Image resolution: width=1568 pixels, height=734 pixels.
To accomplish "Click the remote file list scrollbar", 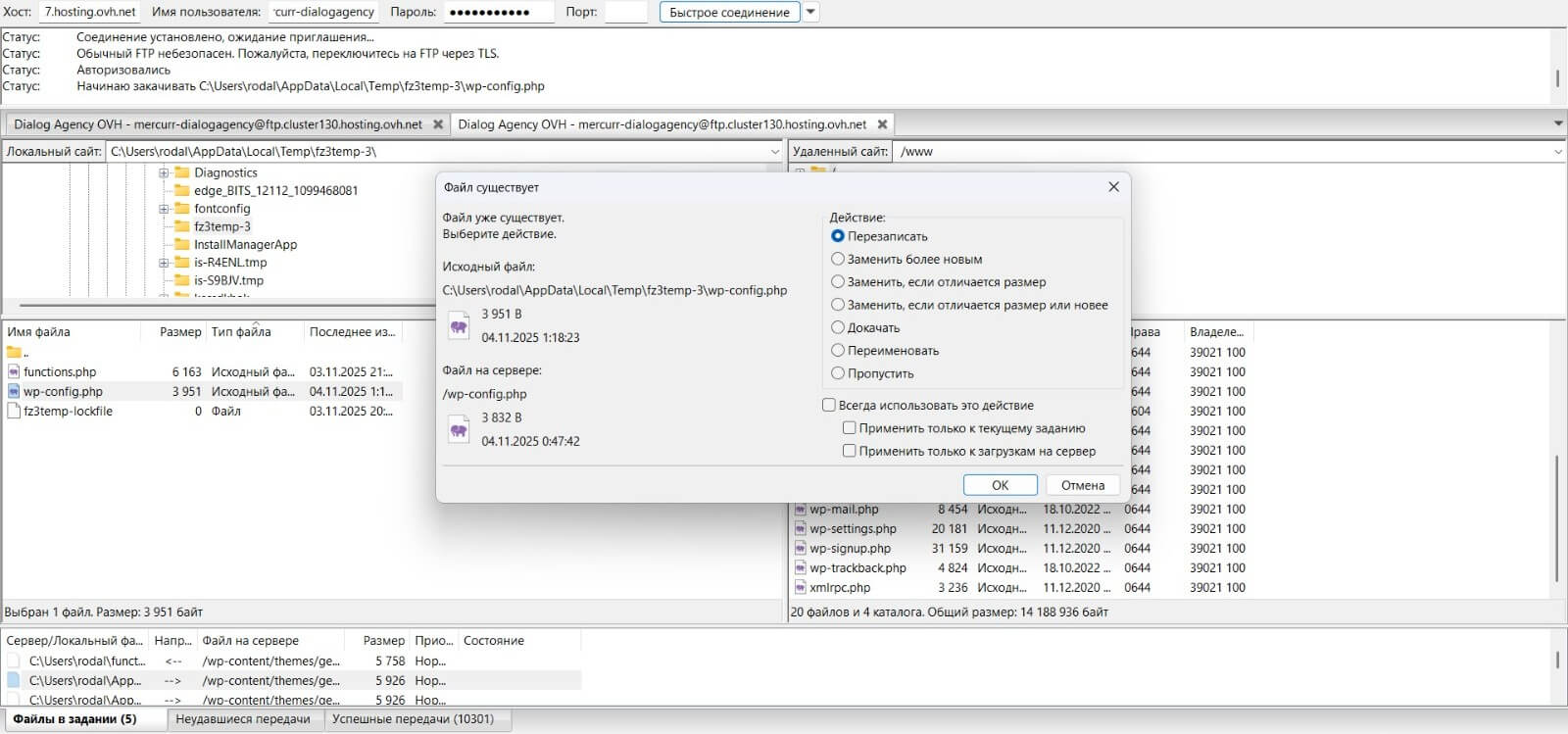I will click(1557, 519).
